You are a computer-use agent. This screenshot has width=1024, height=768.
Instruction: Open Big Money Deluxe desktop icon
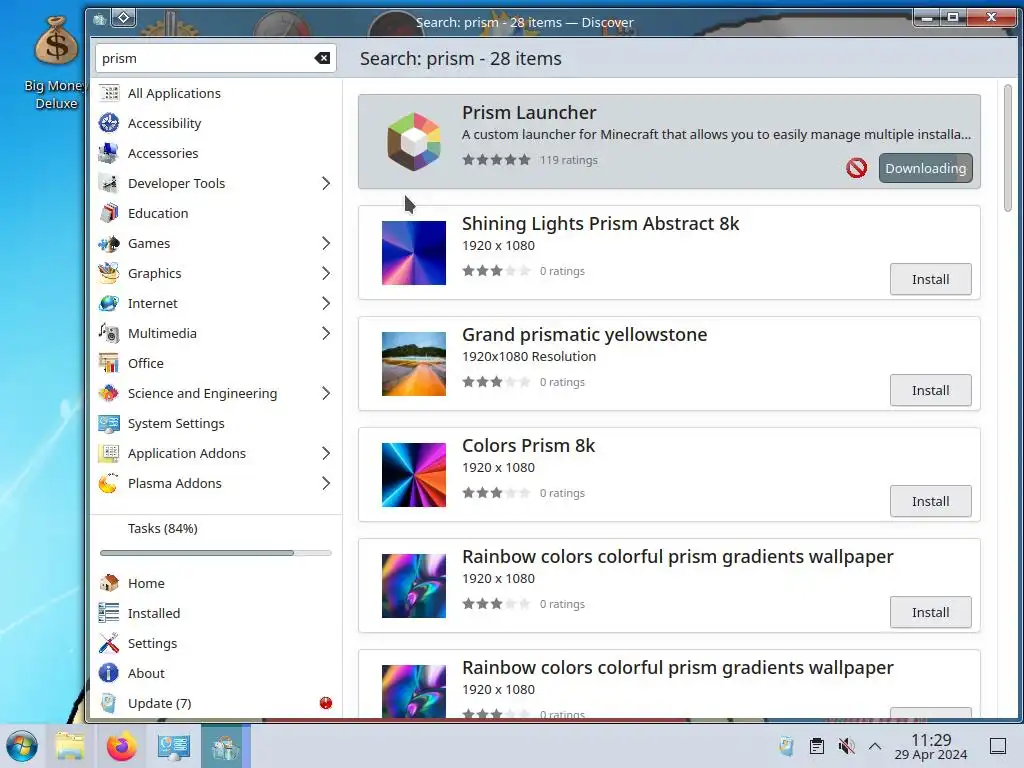click(56, 63)
